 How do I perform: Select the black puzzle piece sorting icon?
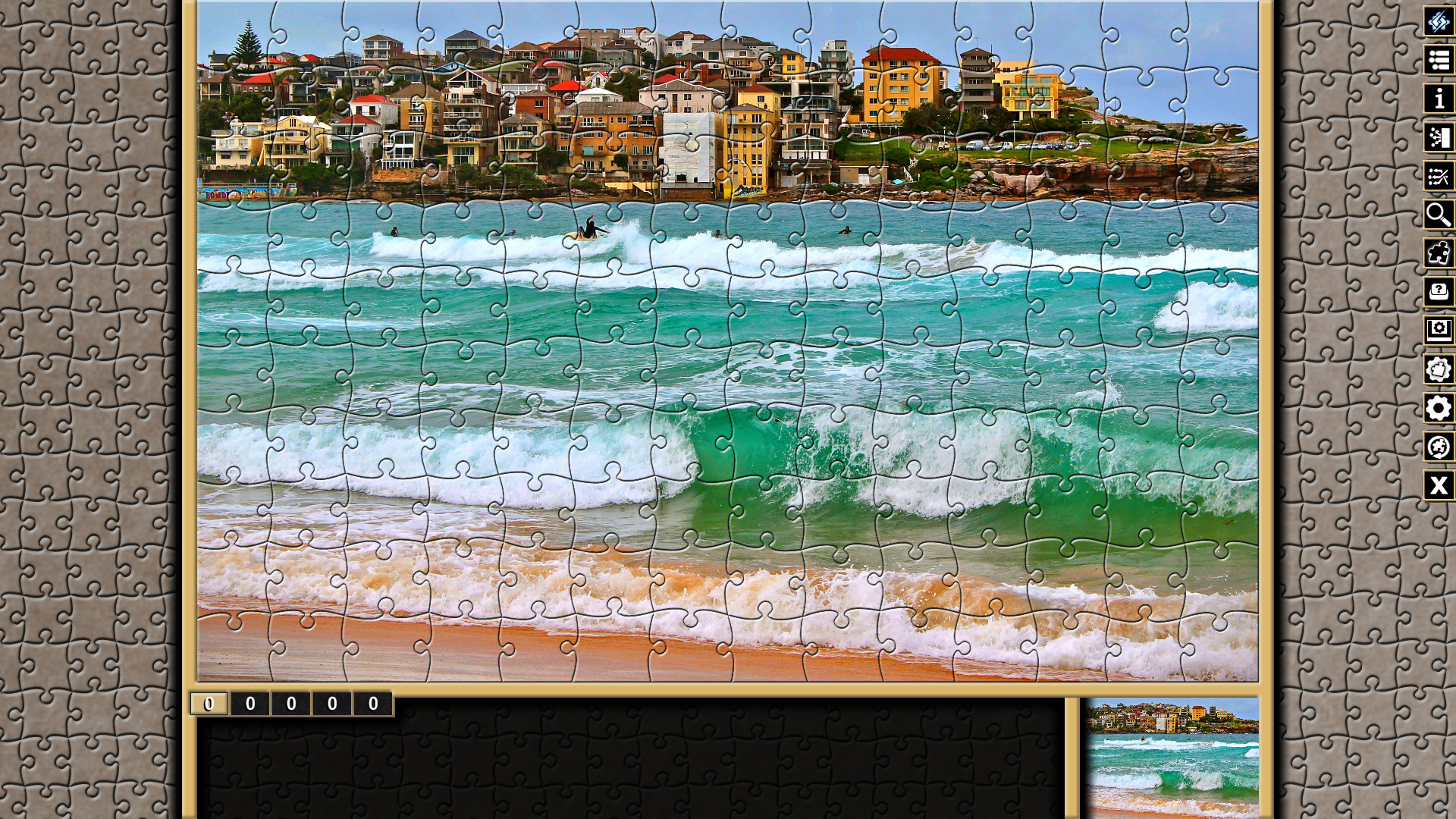click(1439, 253)
